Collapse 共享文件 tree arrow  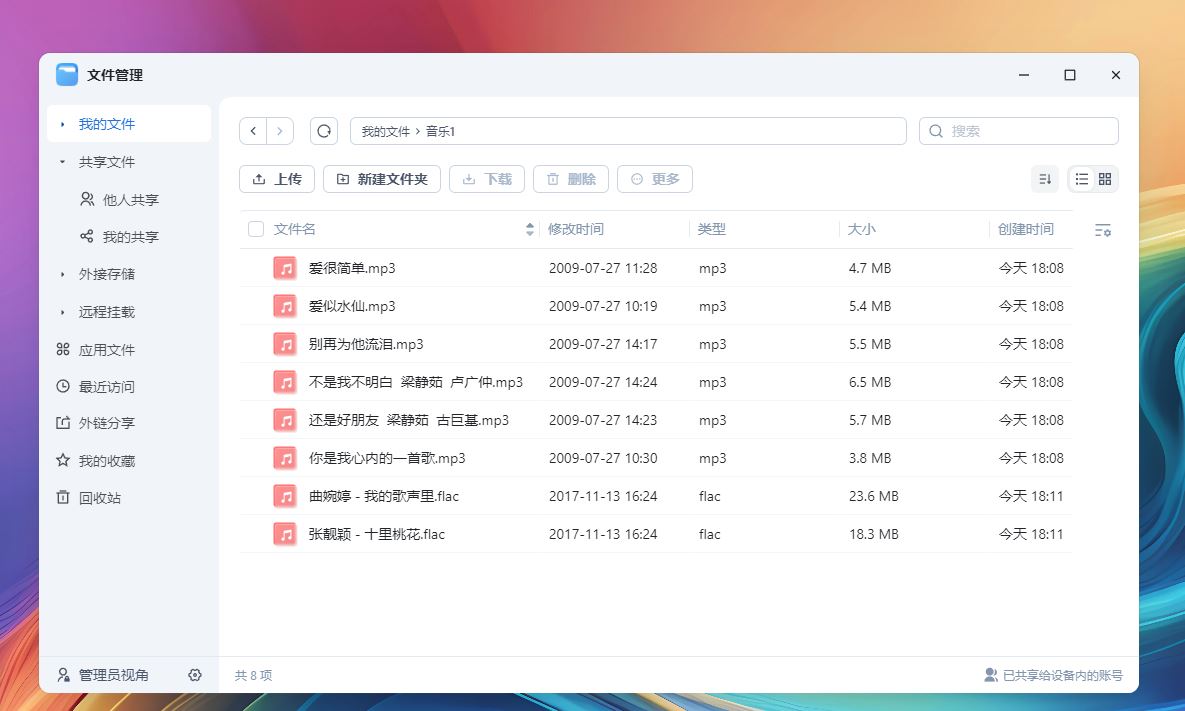(x=63, y=162)
